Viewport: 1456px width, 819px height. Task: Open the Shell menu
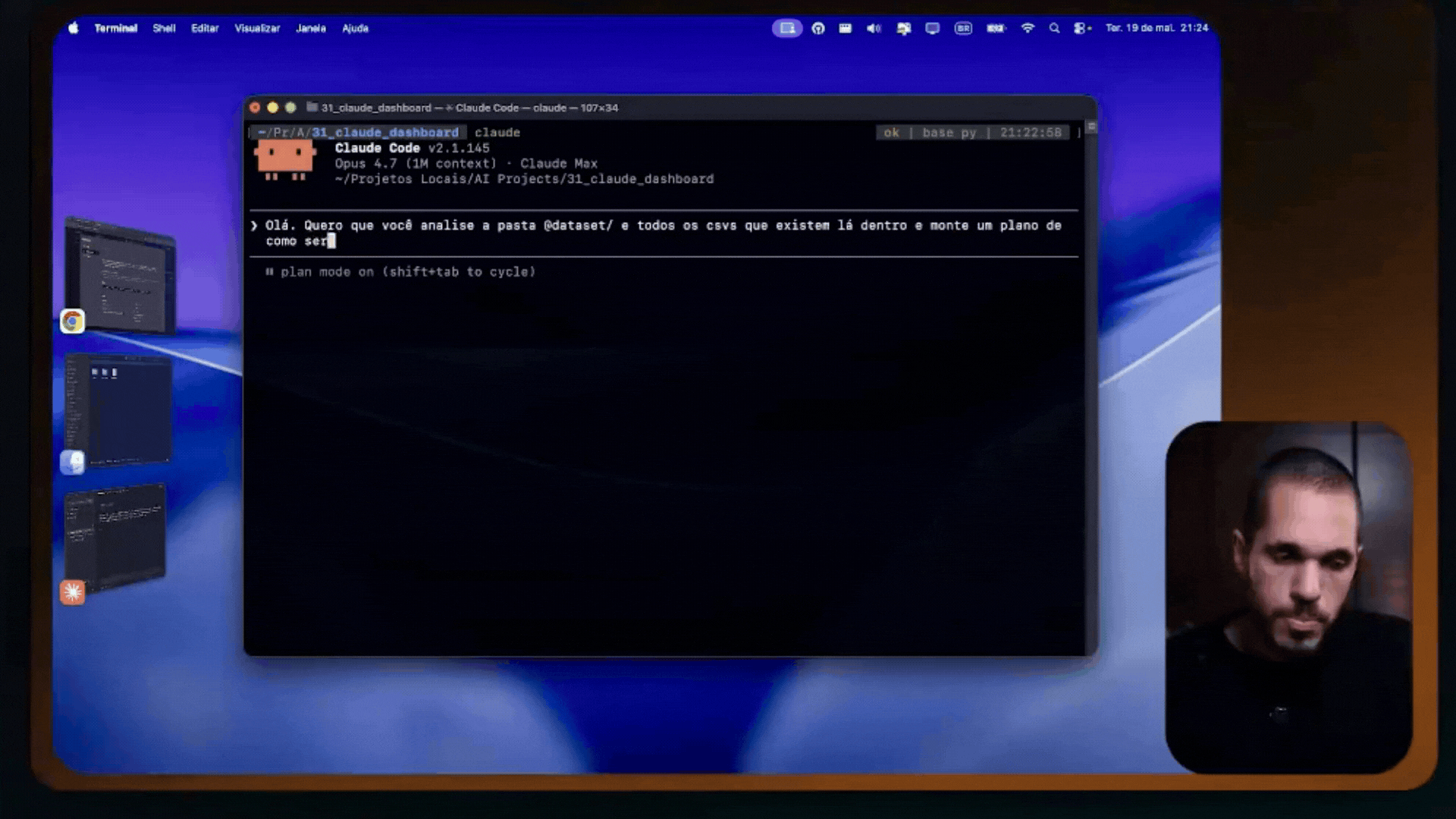164,28
